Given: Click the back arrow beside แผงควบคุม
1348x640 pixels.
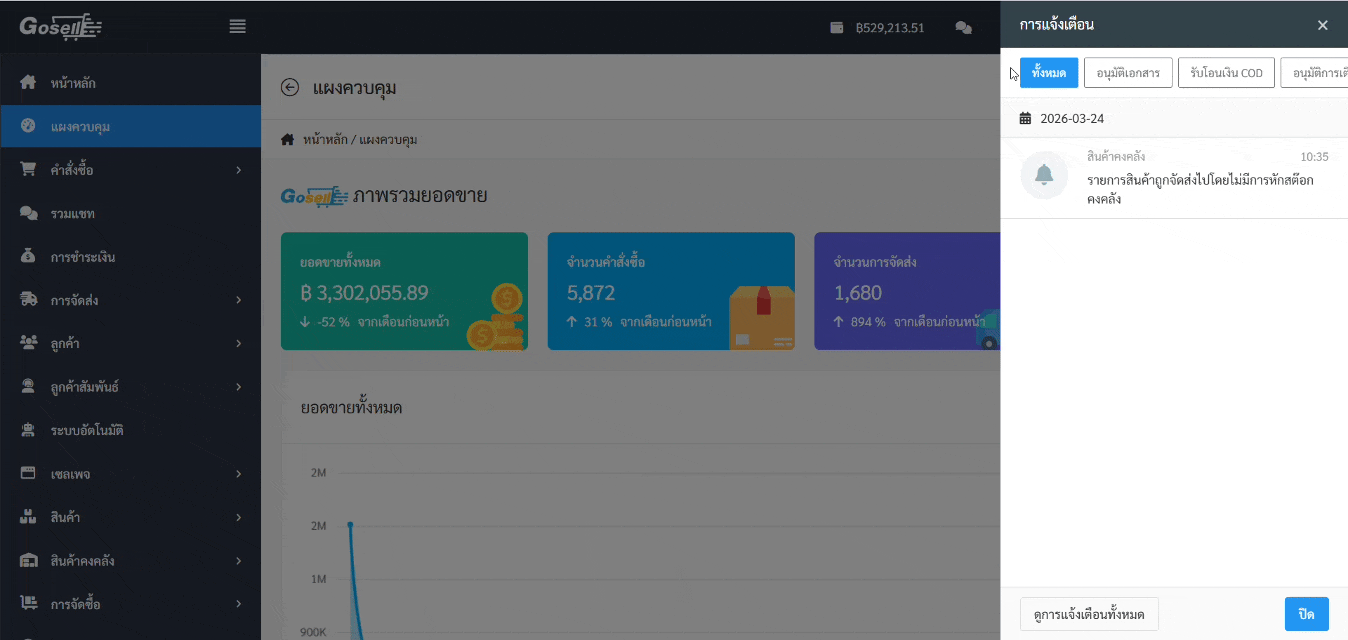Looking at the screenshot, I should pos(290,88).
